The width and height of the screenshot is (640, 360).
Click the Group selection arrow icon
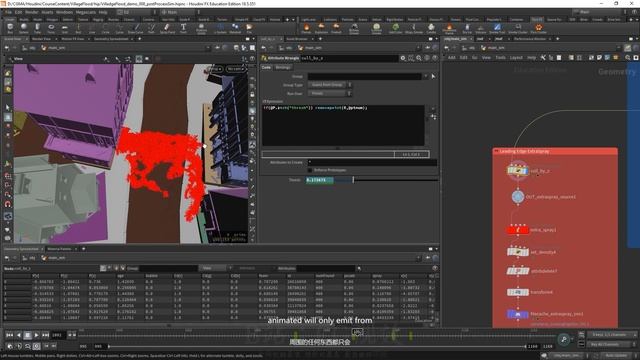pos(433,76)
